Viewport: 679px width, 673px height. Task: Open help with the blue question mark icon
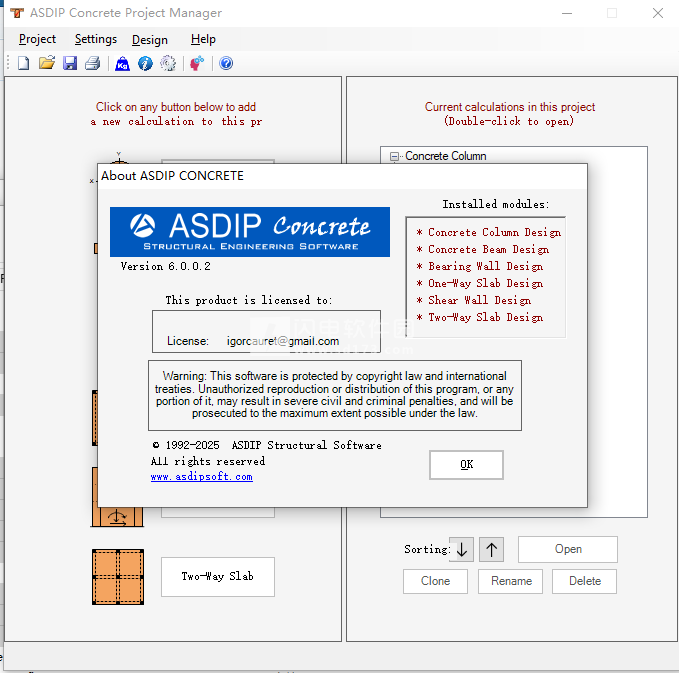(x=226, y=64)
